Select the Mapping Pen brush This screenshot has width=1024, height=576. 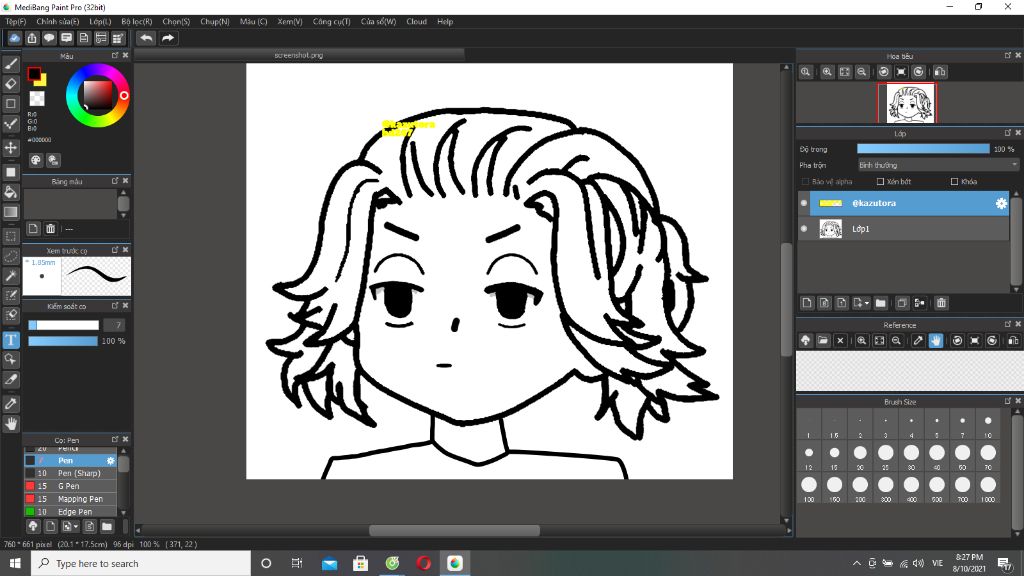71,499
